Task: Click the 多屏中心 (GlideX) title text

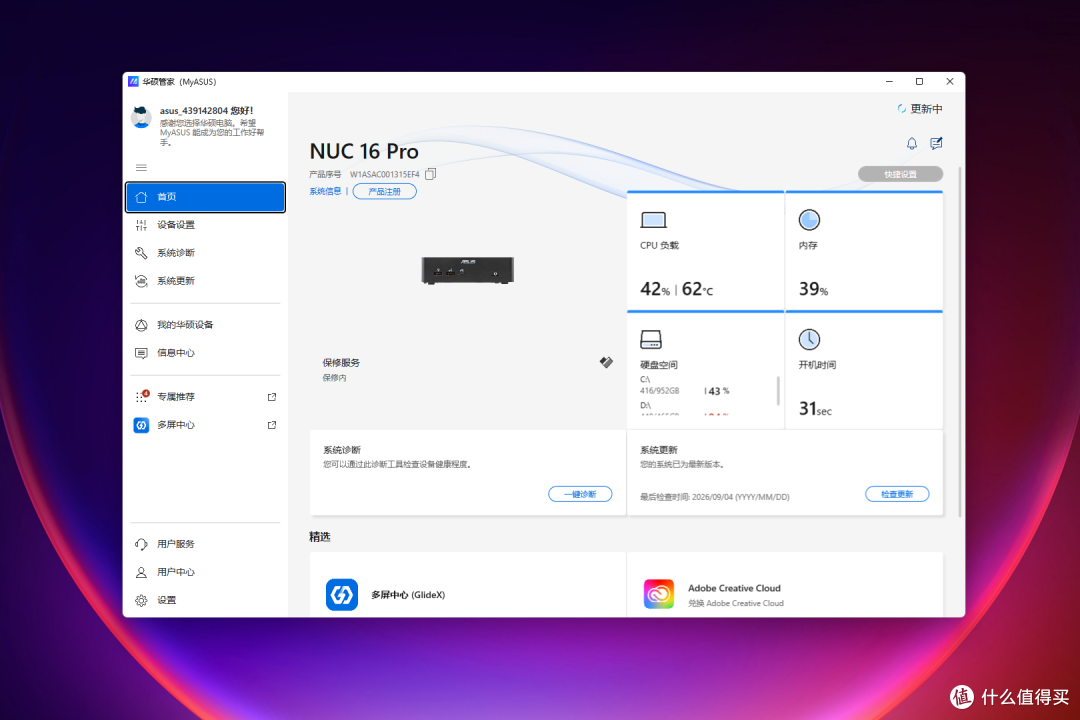Action: [x=408, y=595]
